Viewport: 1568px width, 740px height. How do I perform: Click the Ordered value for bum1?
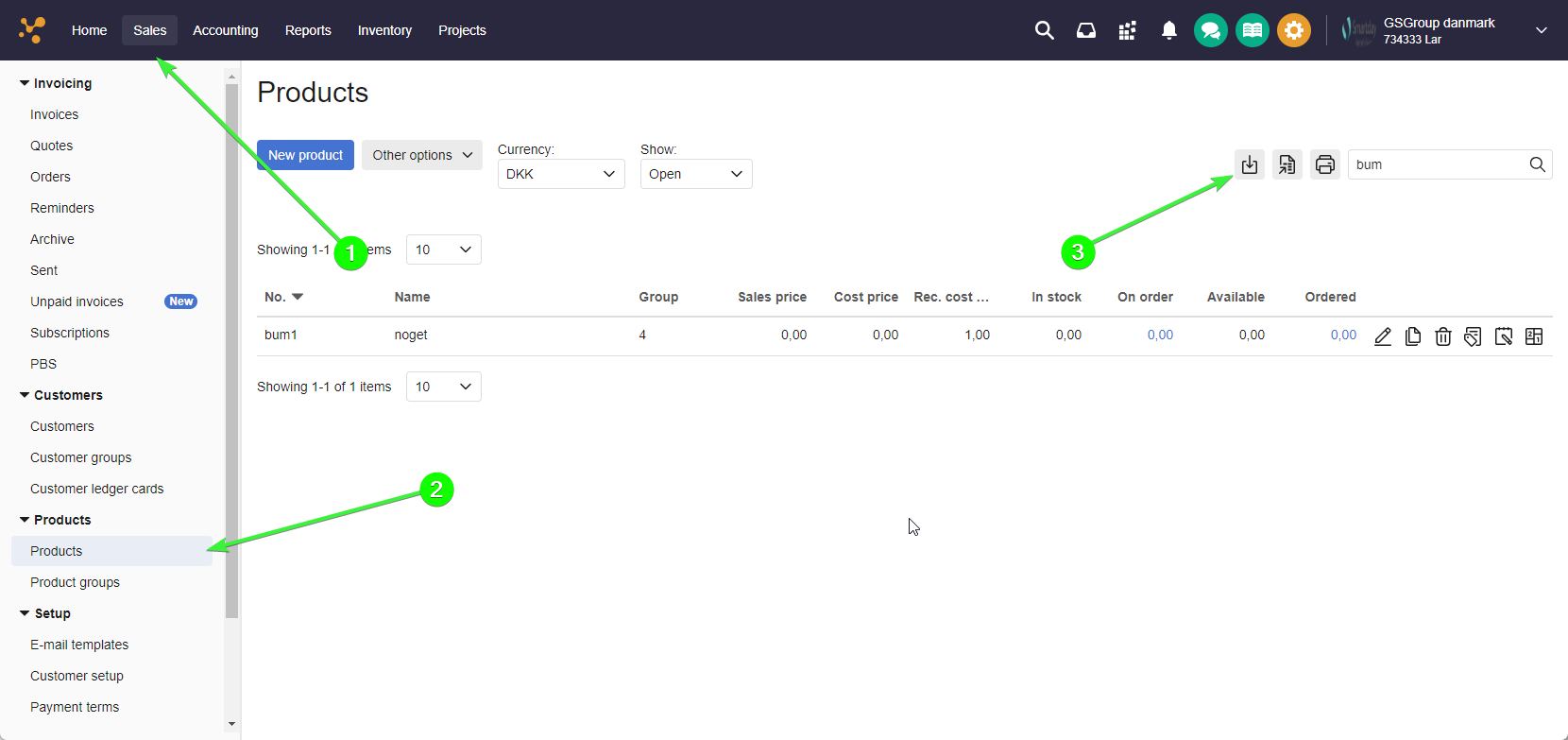[1343, 335]
